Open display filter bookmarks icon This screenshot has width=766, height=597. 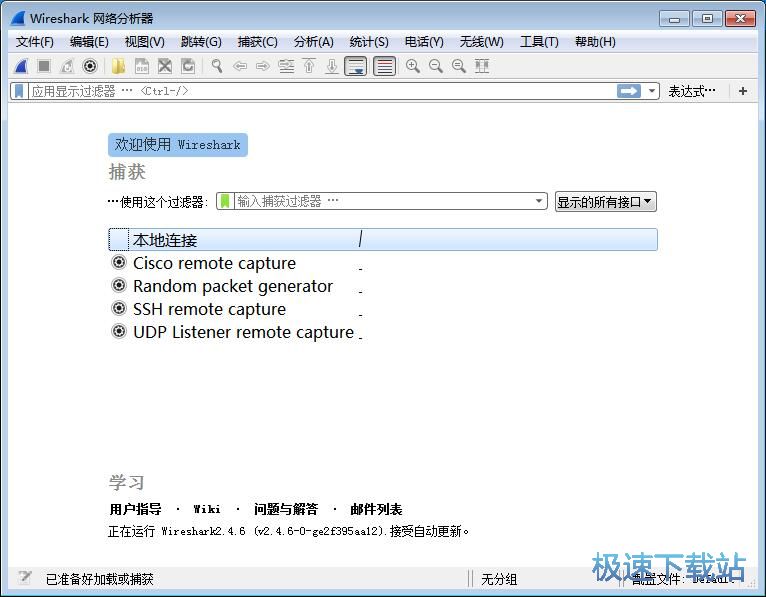19,91
